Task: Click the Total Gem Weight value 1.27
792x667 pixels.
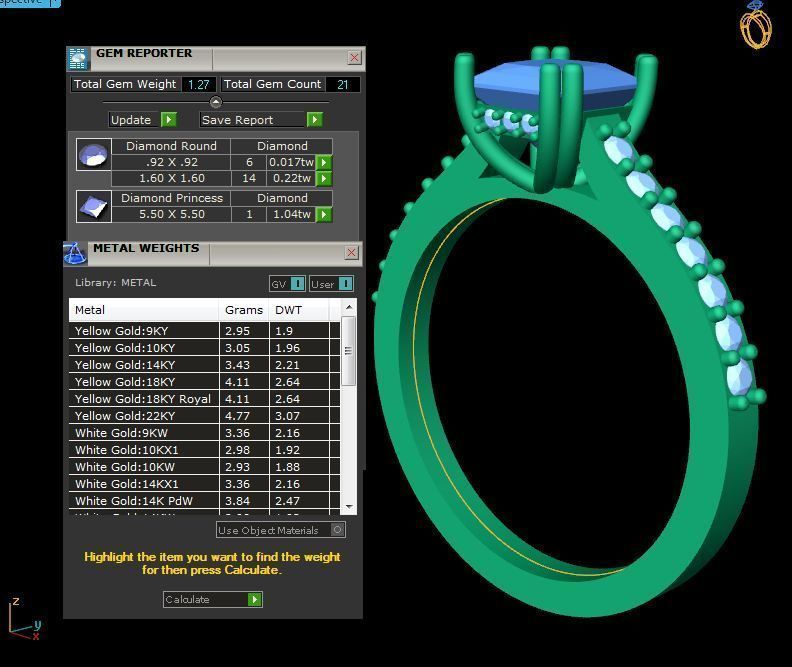Action: [x=199, y=84]
